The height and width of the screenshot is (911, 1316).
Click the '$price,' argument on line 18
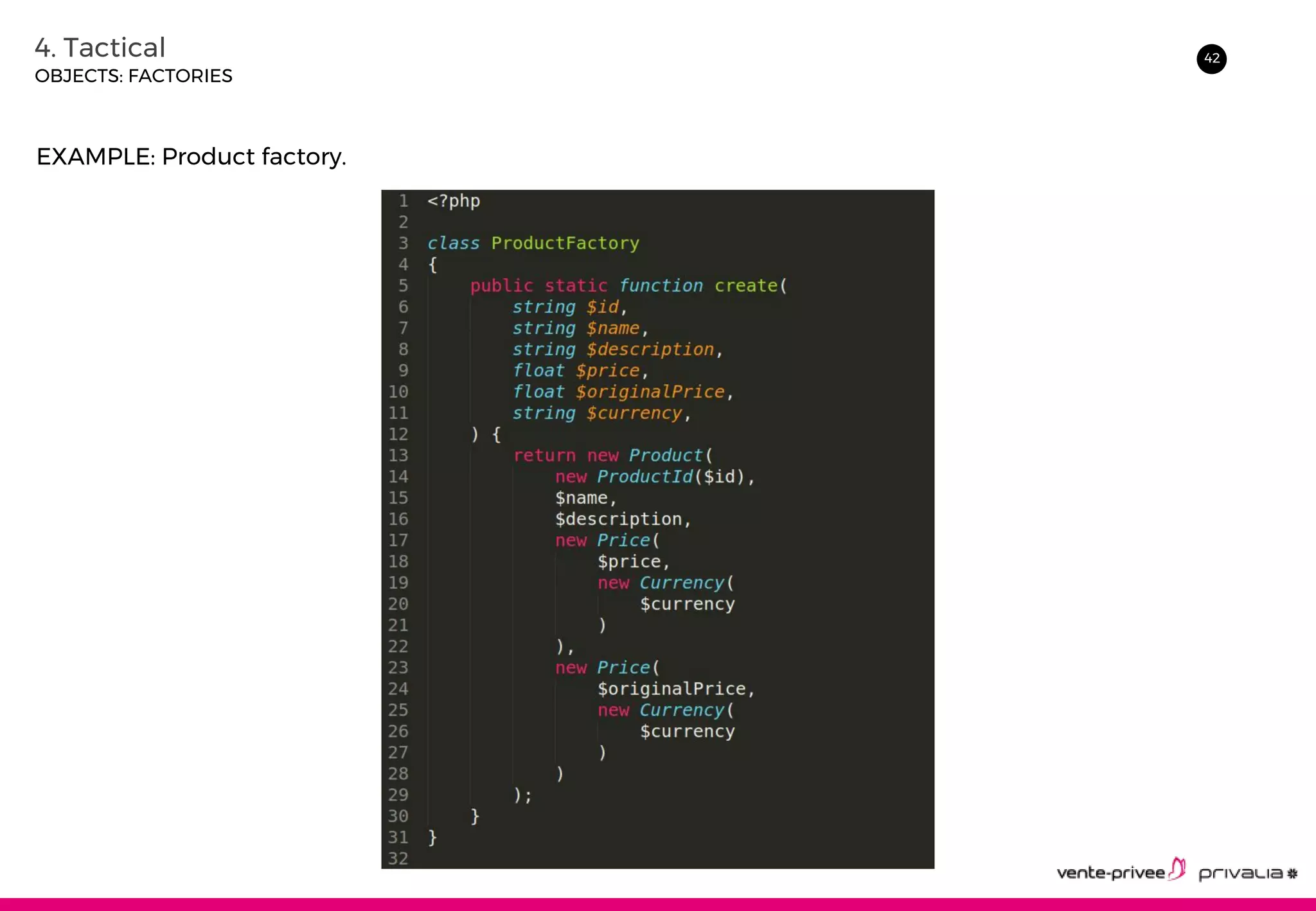click(634, 562)
